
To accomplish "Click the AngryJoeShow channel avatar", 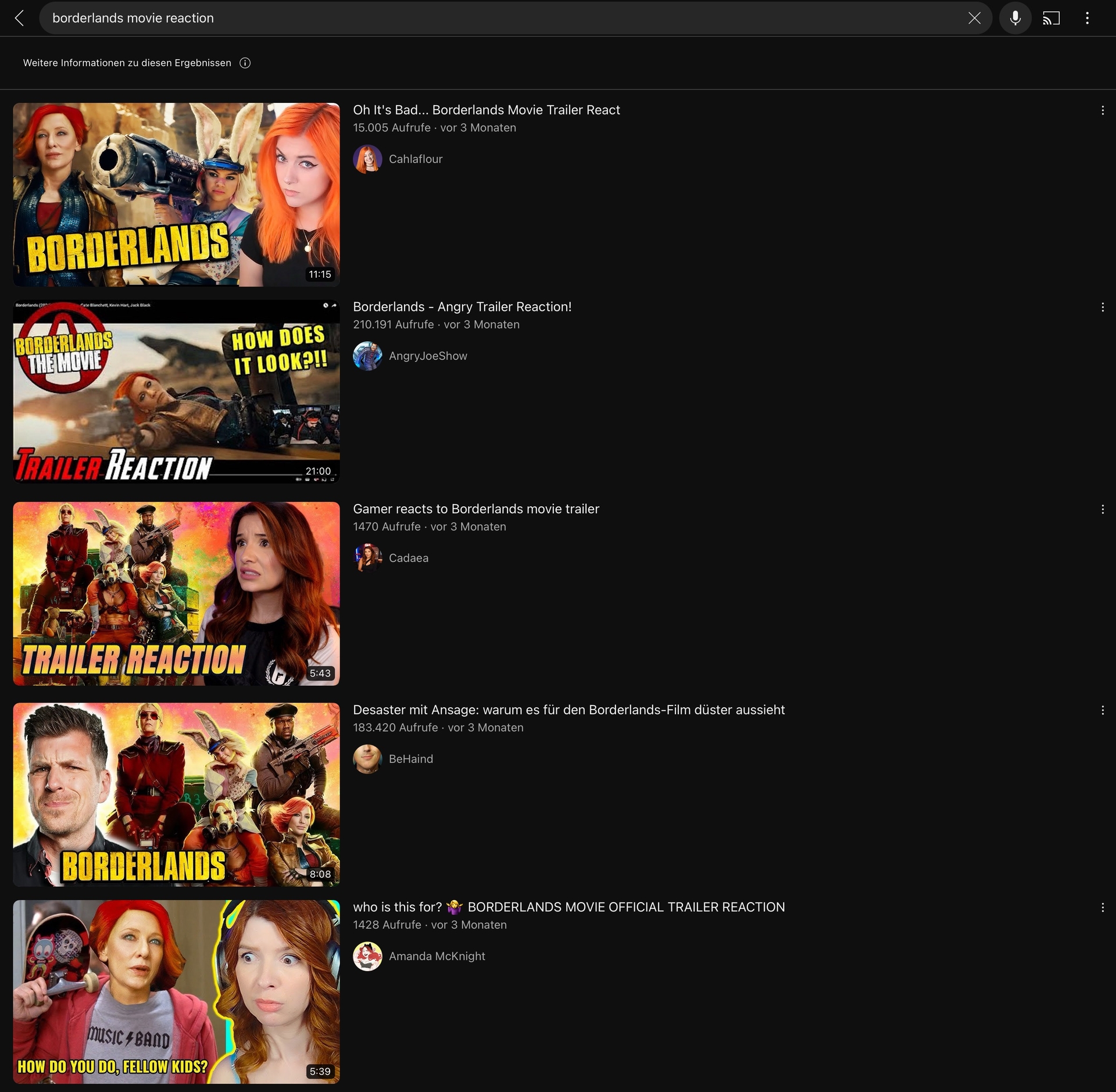I will 367,356.
